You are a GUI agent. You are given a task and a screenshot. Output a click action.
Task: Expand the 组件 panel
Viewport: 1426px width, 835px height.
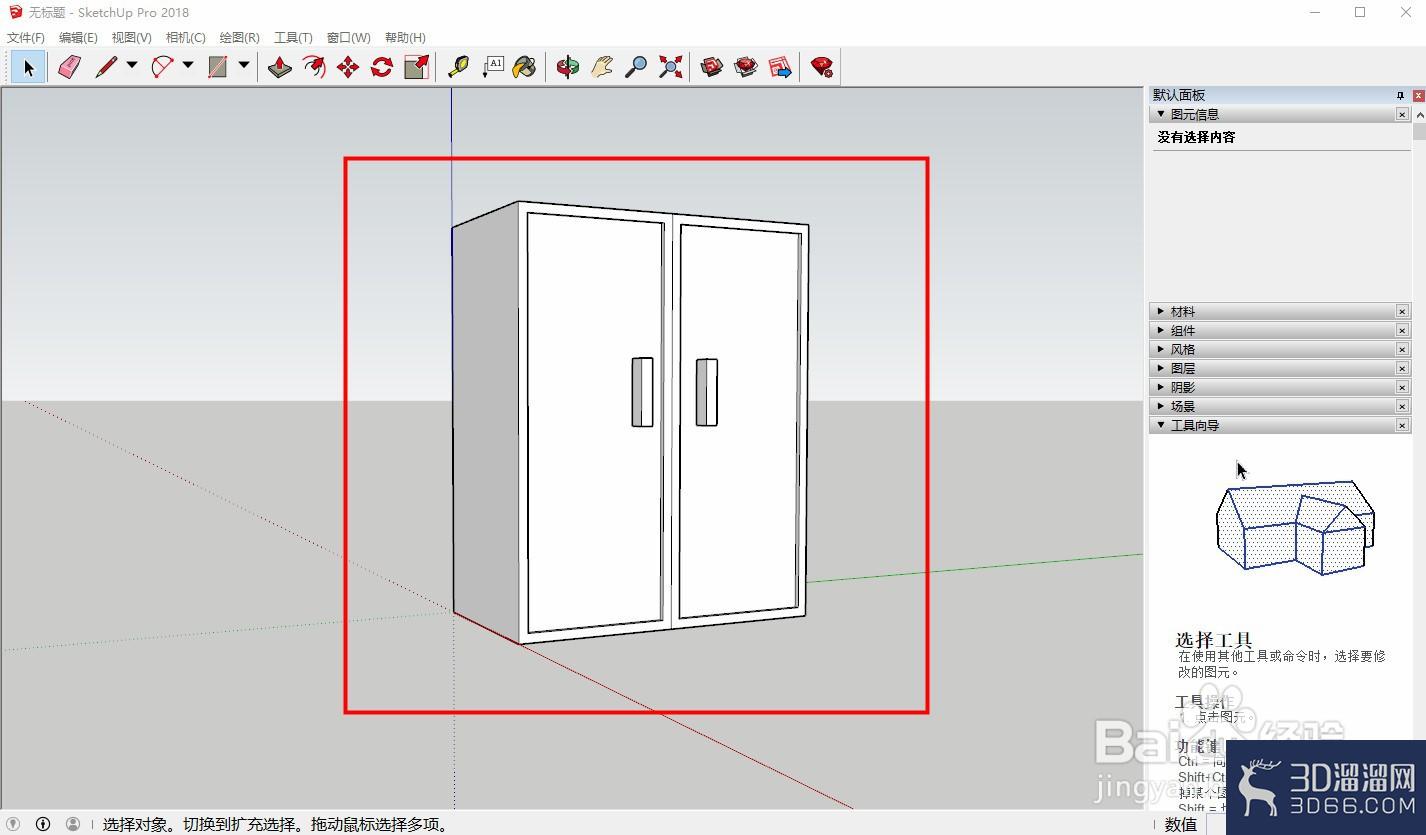(1161, 331)
